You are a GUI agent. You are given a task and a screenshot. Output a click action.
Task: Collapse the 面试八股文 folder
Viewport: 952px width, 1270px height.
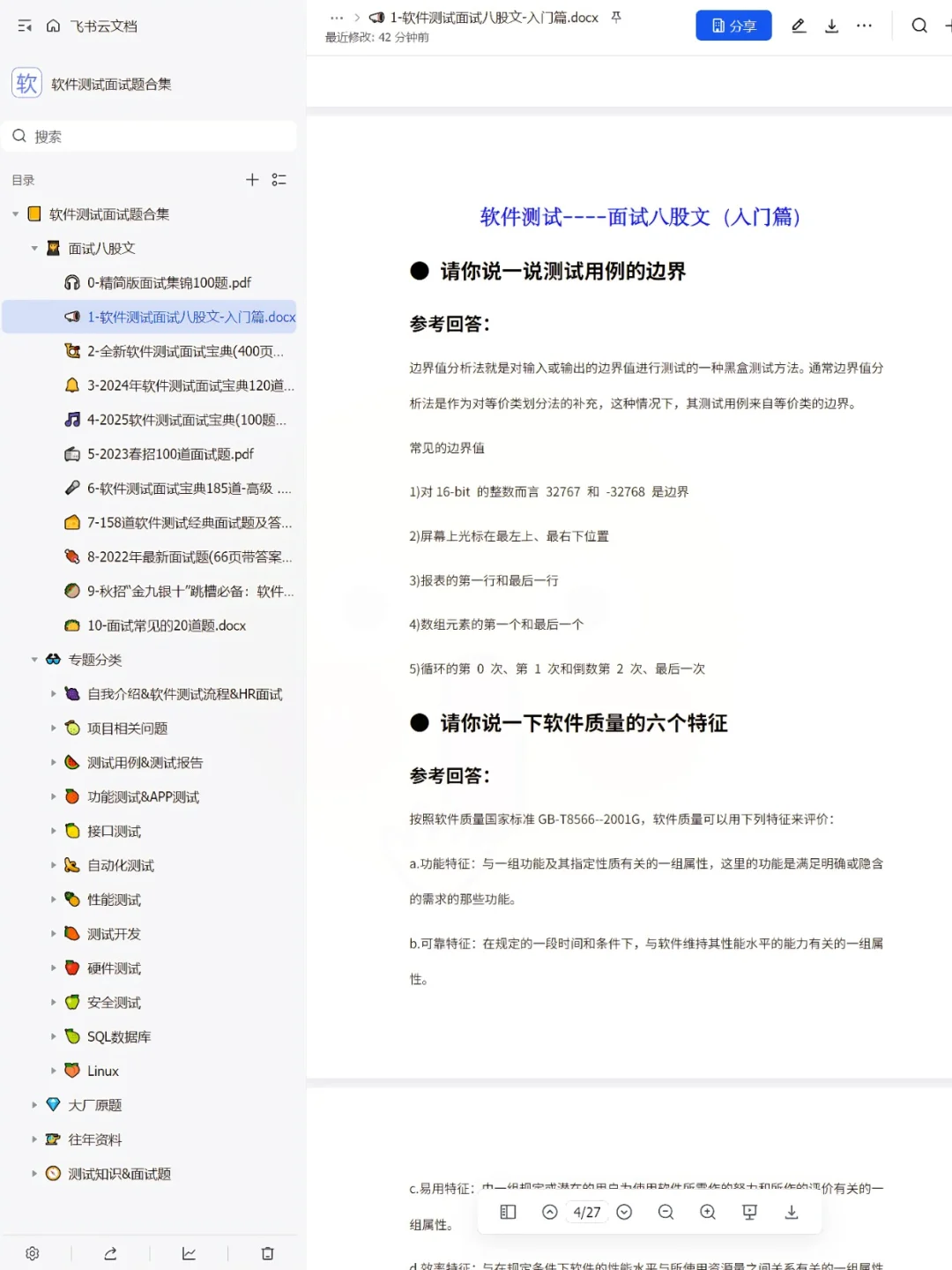(34, 248)
